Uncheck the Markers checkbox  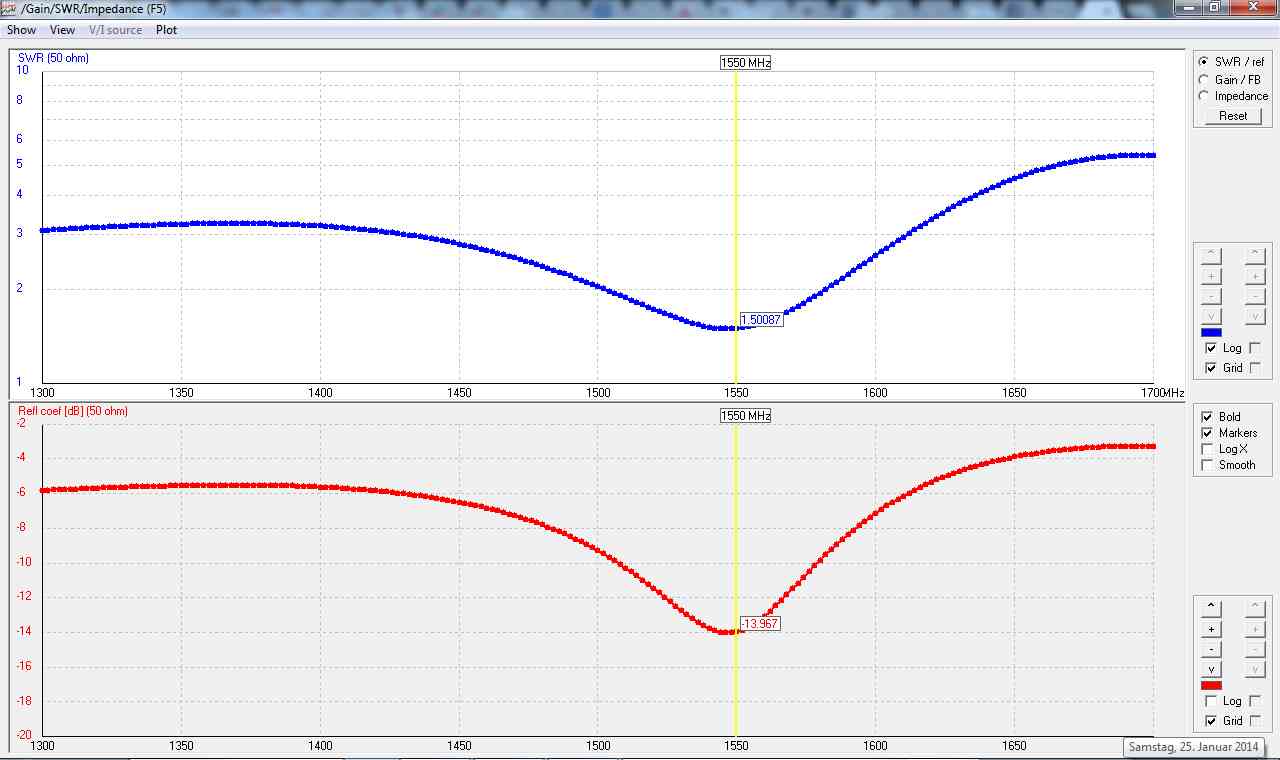click(x=1207, y=433)
